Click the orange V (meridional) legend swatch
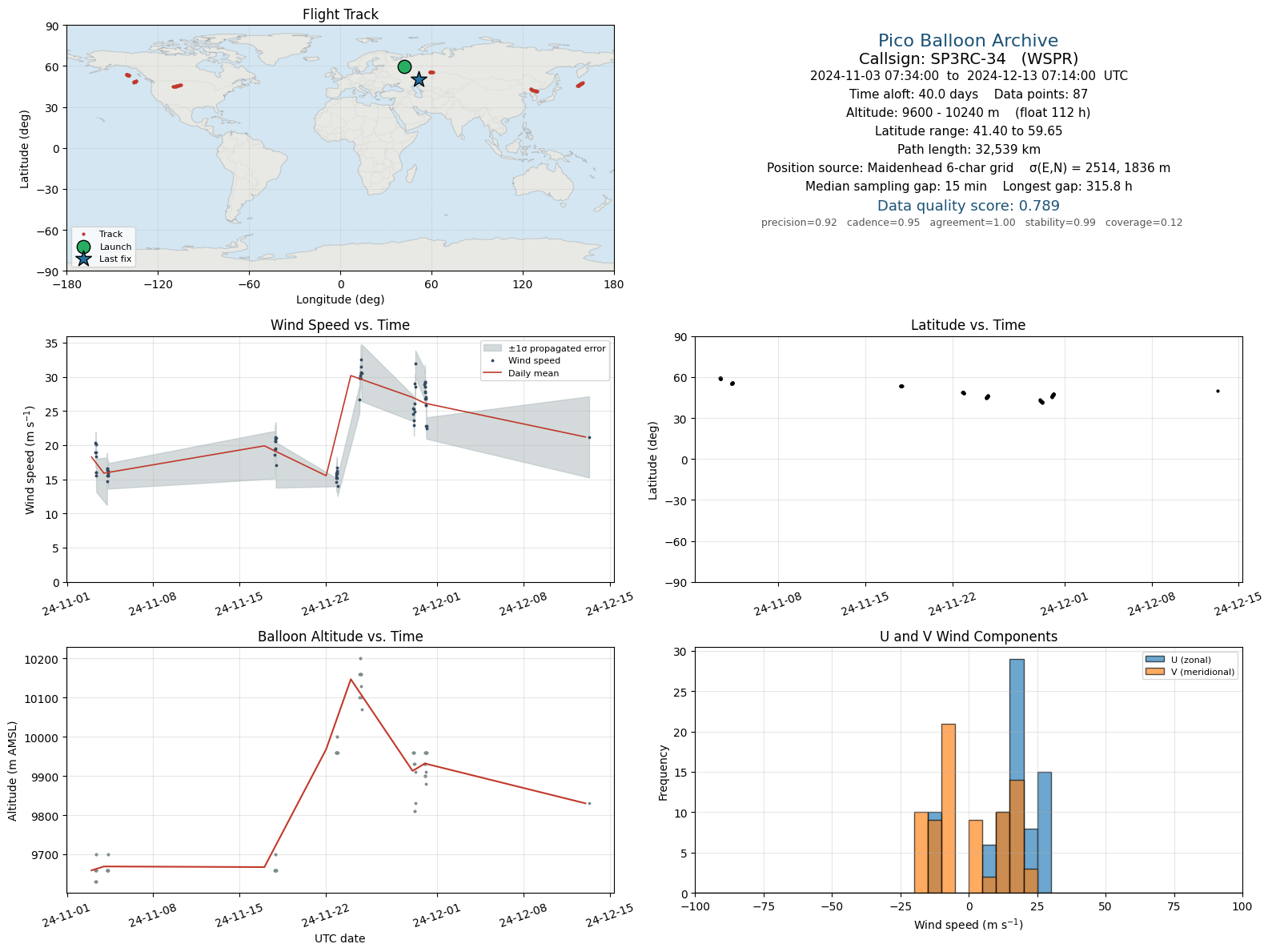1272x952 pixels. pos(1154,672)
